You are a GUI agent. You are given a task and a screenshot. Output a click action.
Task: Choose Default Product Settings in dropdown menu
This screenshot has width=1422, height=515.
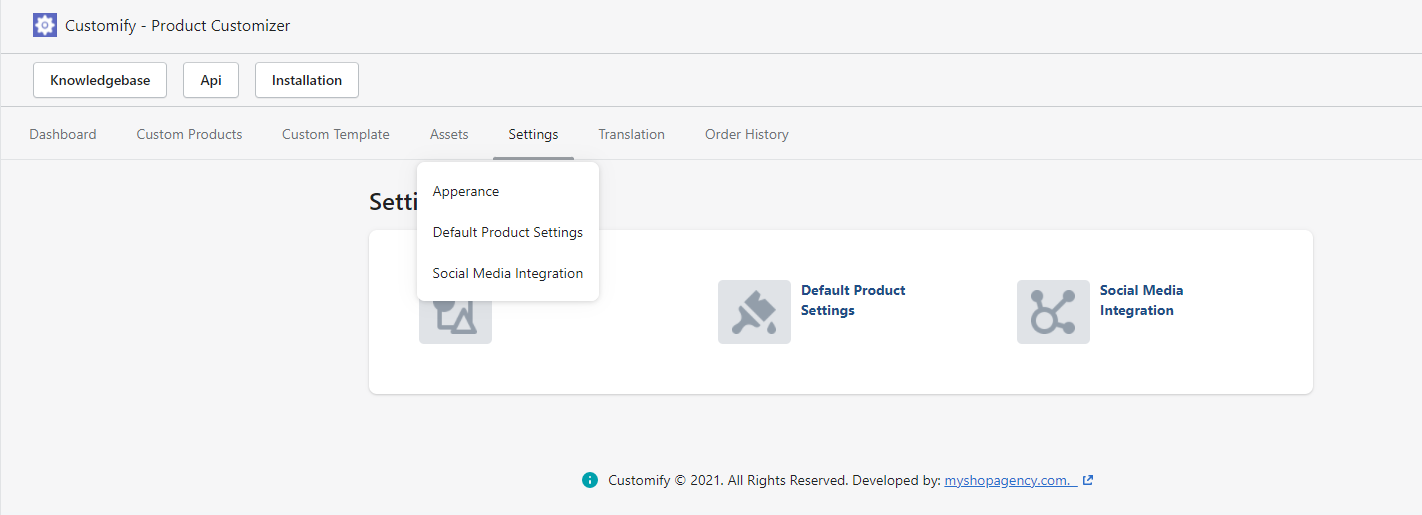pos(508,232)
